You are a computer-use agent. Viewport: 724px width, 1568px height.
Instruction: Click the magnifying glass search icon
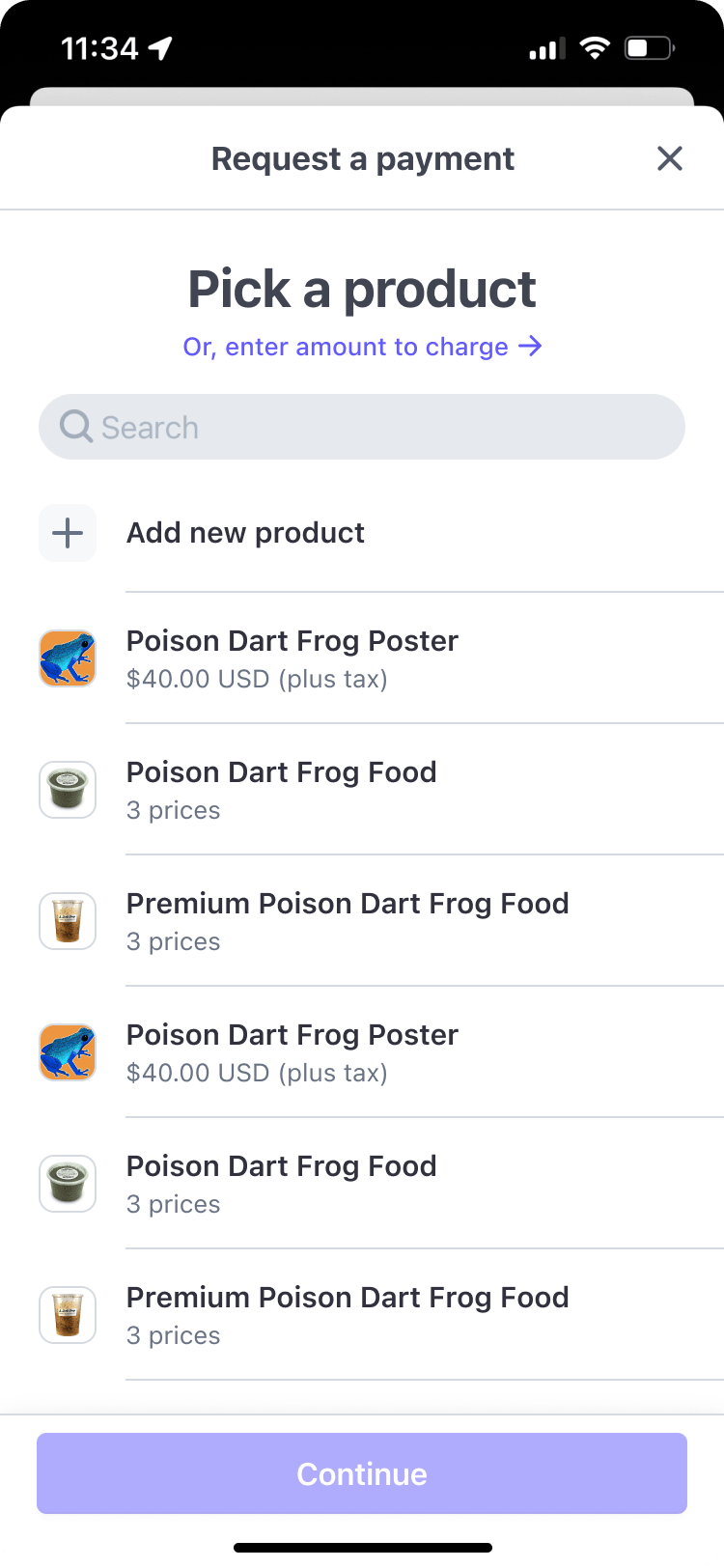click(75, 427)
